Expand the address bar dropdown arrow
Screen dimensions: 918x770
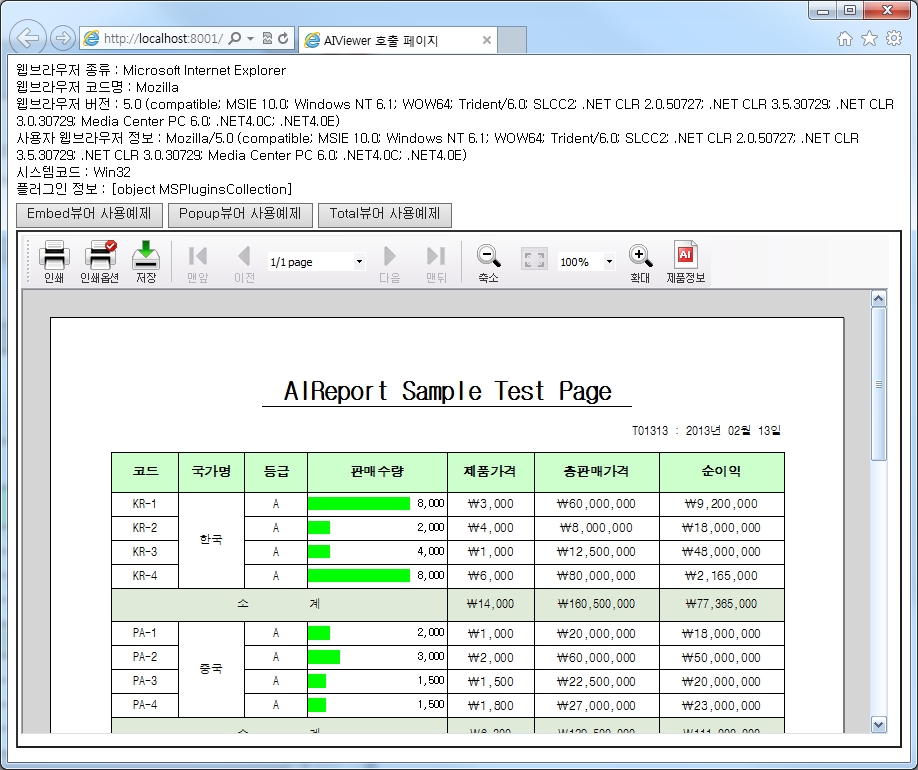[x=251, y=39]
